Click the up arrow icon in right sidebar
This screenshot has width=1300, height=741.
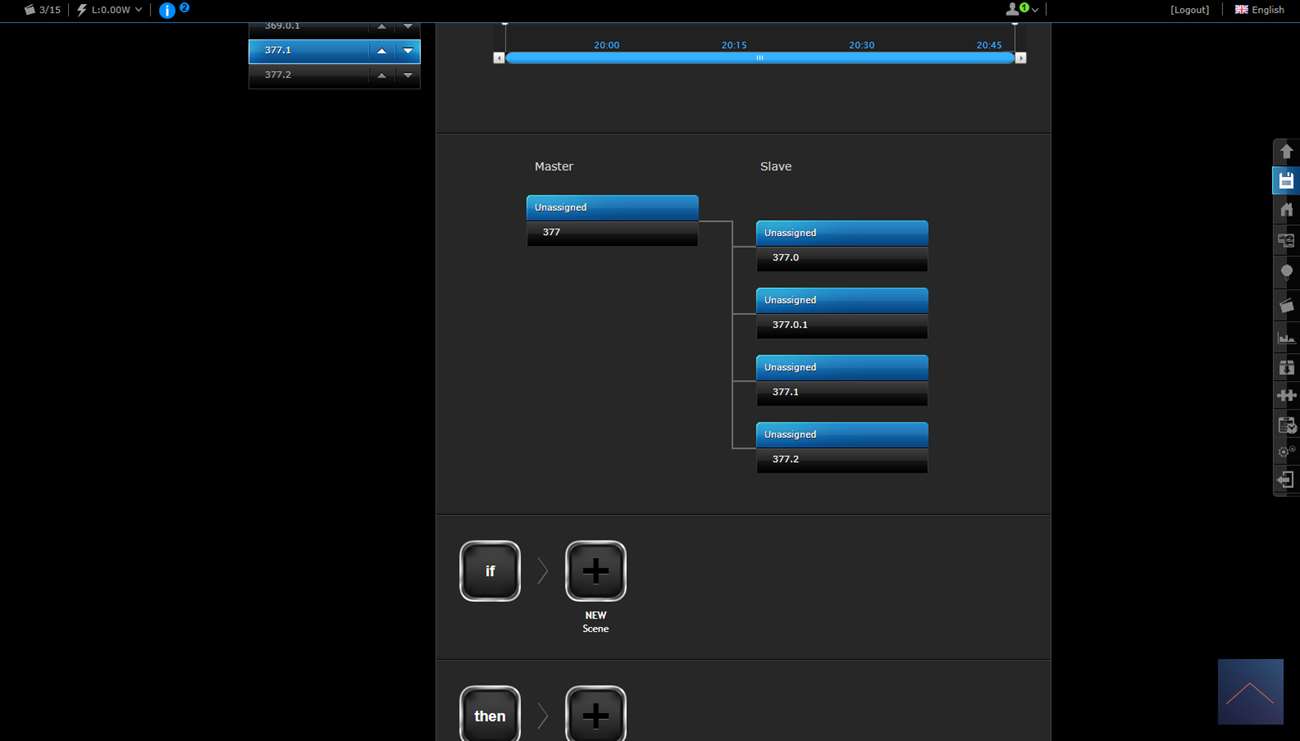[1286, 151]
